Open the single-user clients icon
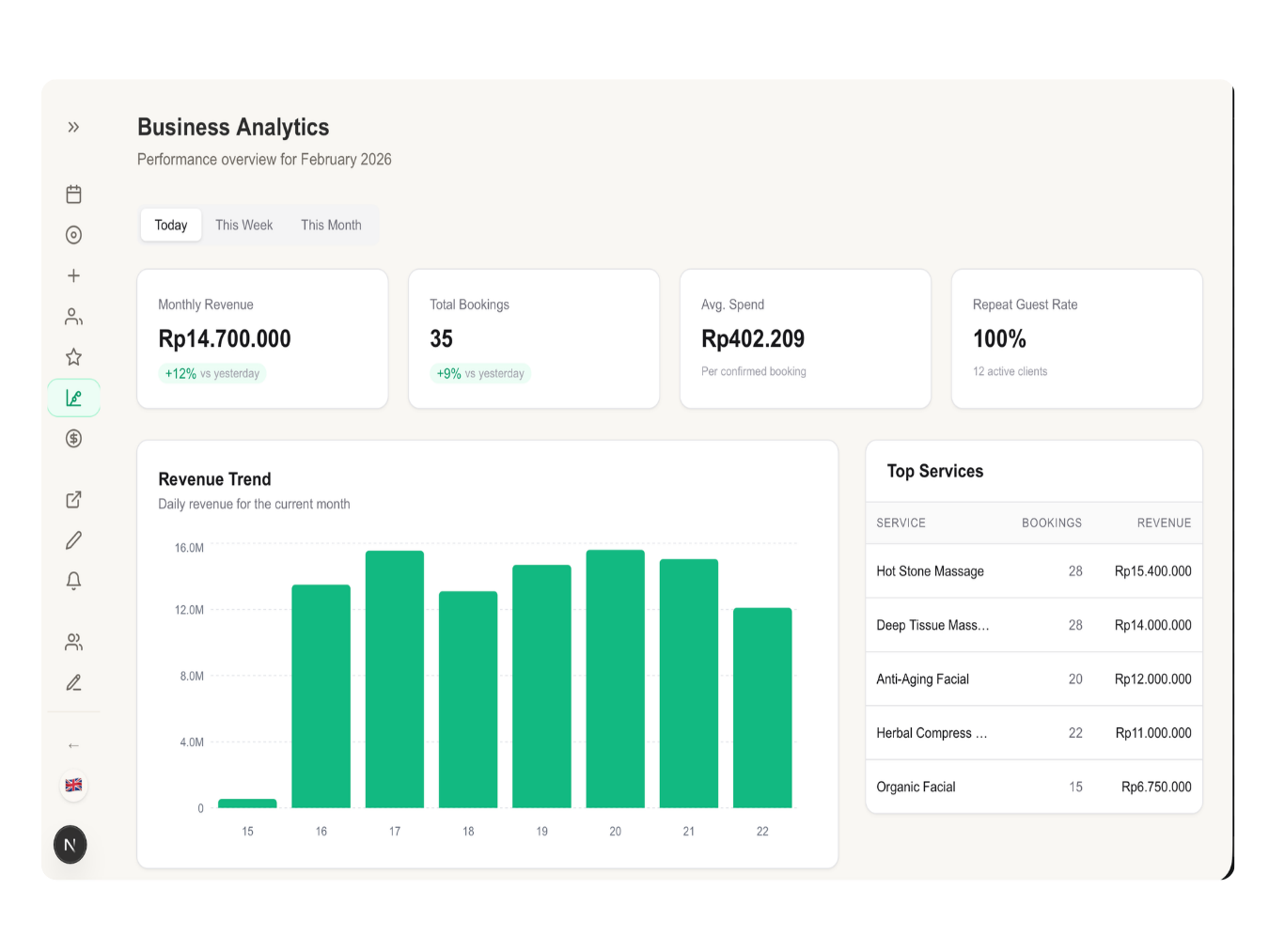The image size is (1269, 952). pos(73,317)
